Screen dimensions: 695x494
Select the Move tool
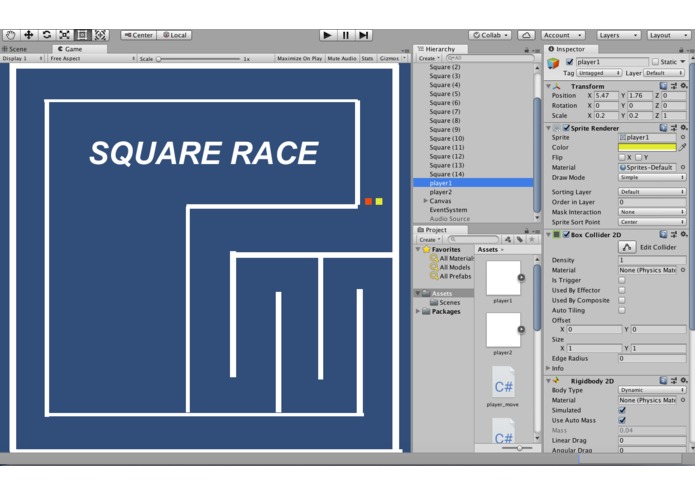tap(28, 35)
